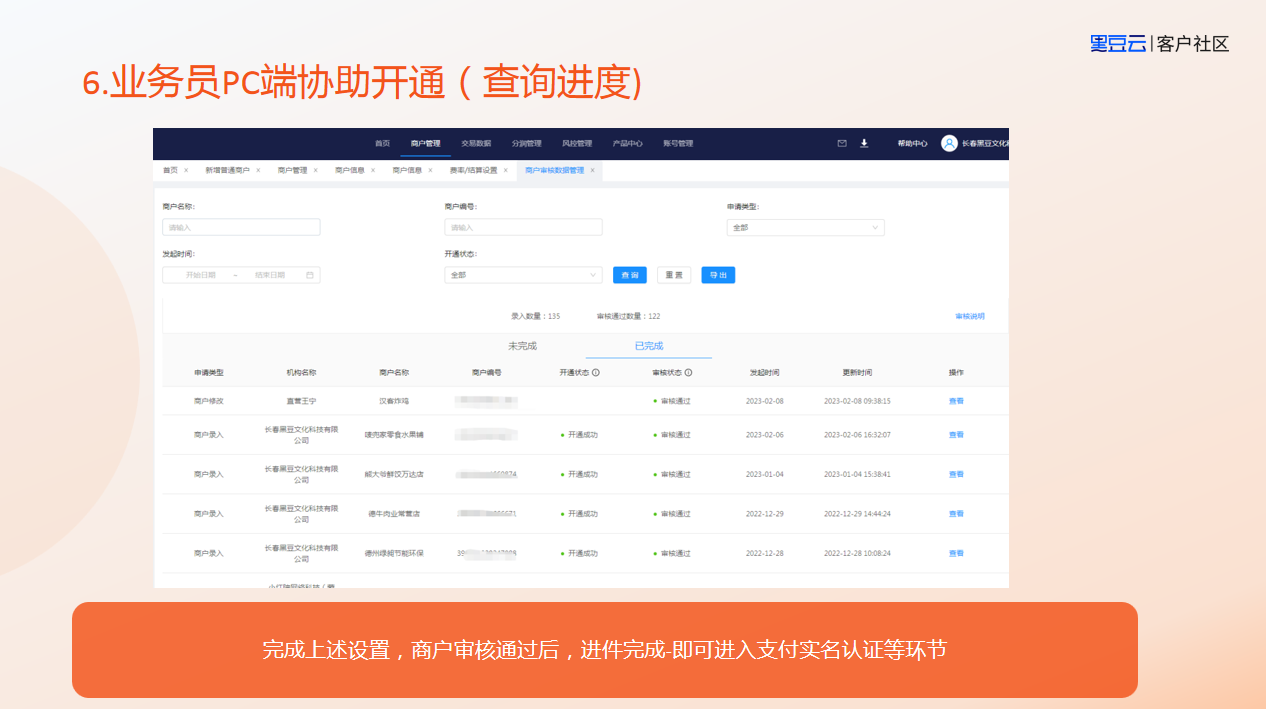Click info icon next to 审核状态 header
This screenshot has width=1266, height=709.
point(689,372)
